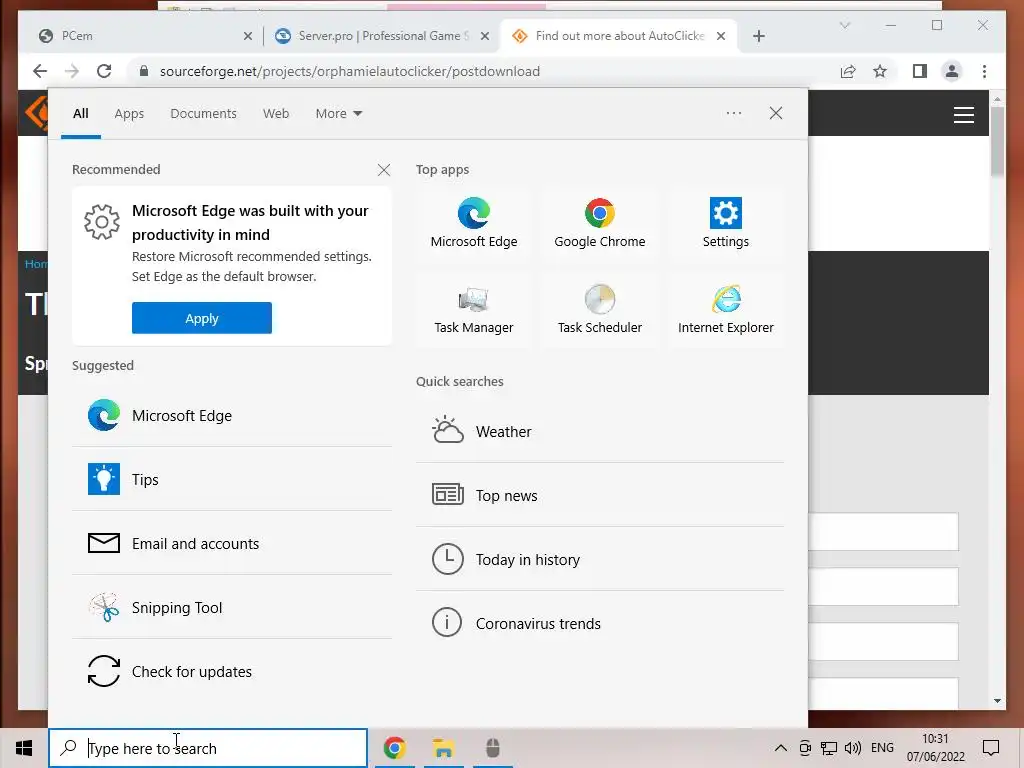Open search panel options ellipsis

[734, 113]
